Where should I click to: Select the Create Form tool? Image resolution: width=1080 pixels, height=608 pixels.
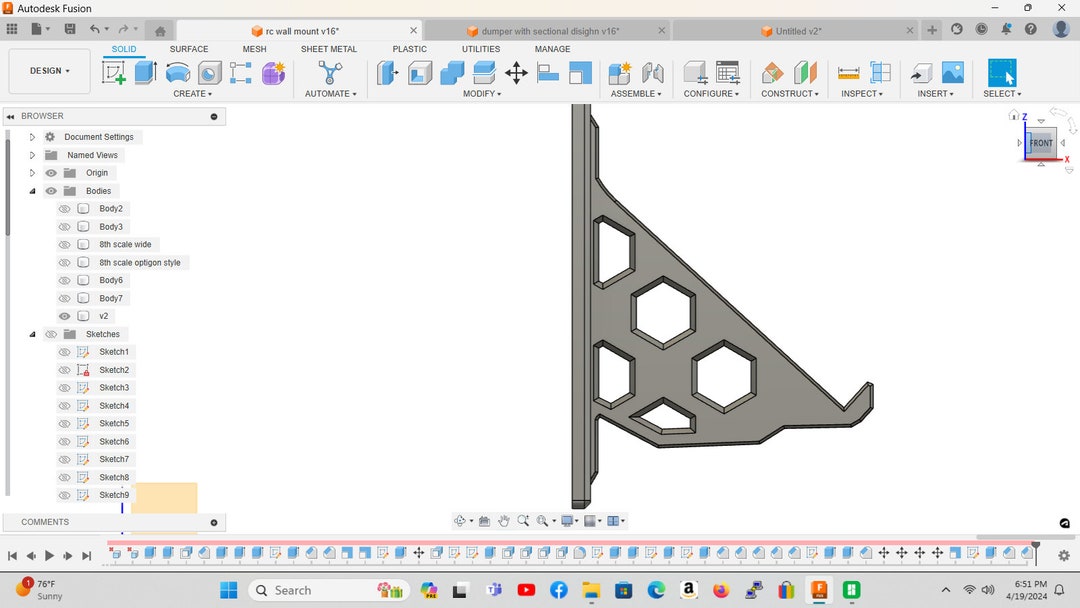point(273,72)
